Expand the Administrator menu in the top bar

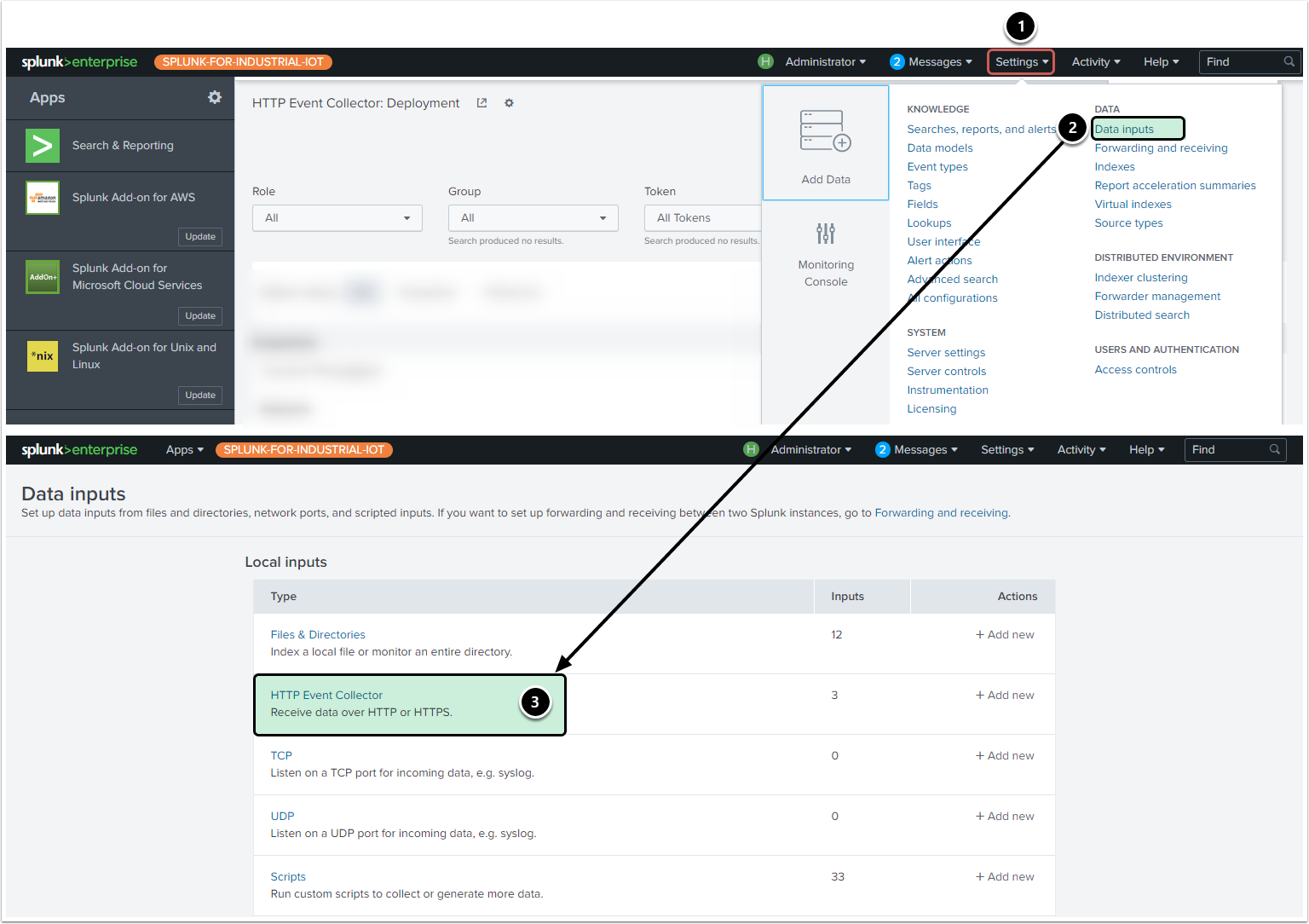(x=826, y=61)
